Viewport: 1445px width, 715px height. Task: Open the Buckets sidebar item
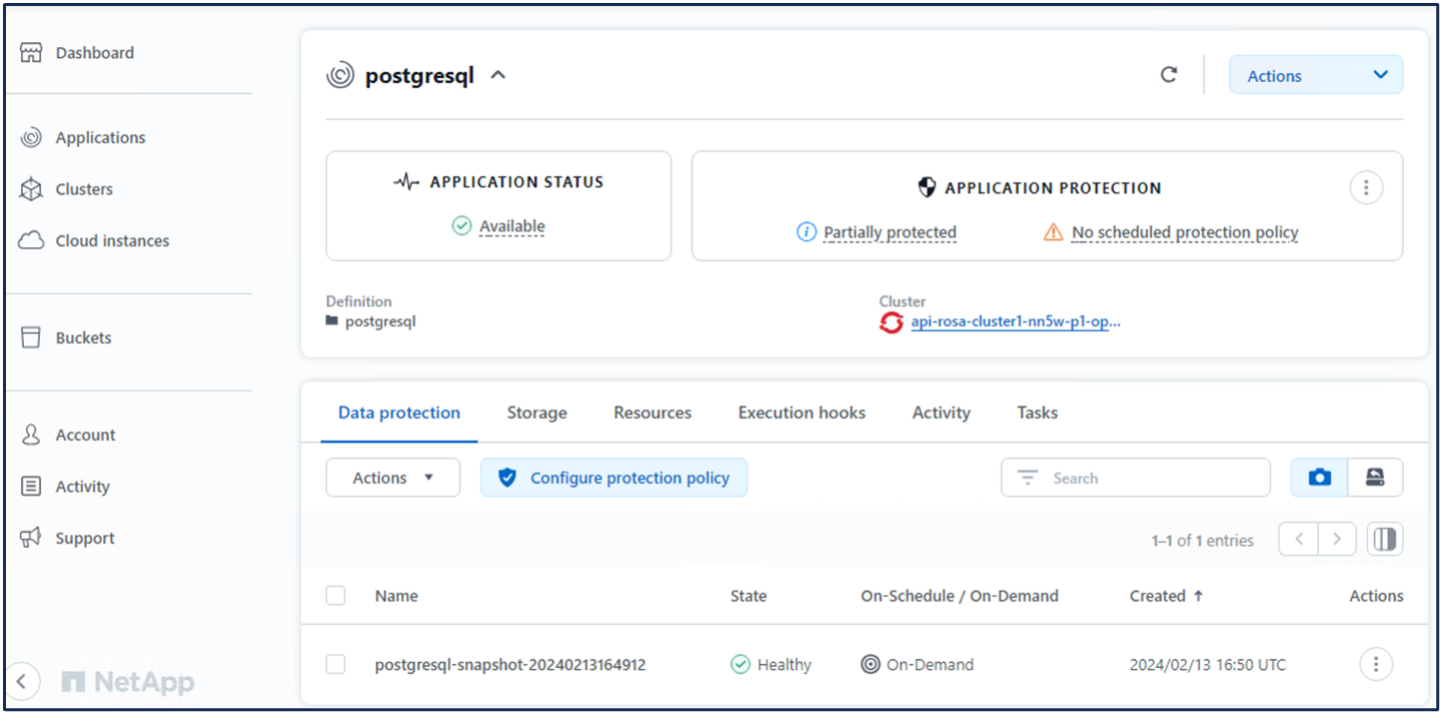pyautogui.click(x=83, y=338)
